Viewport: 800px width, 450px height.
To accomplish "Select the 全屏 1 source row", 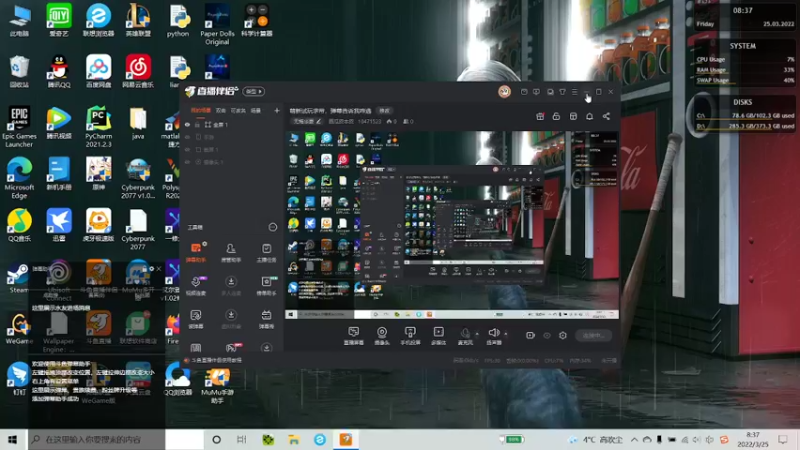I will (x=232, y=124).
